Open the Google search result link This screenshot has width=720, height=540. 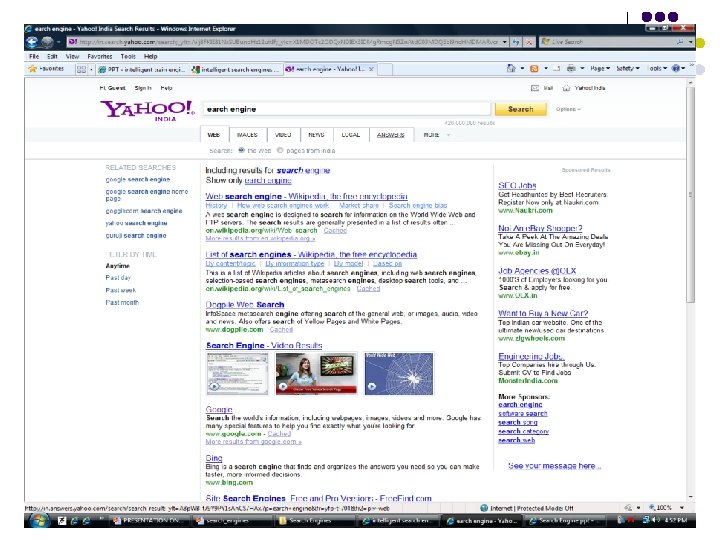(219, 409)
